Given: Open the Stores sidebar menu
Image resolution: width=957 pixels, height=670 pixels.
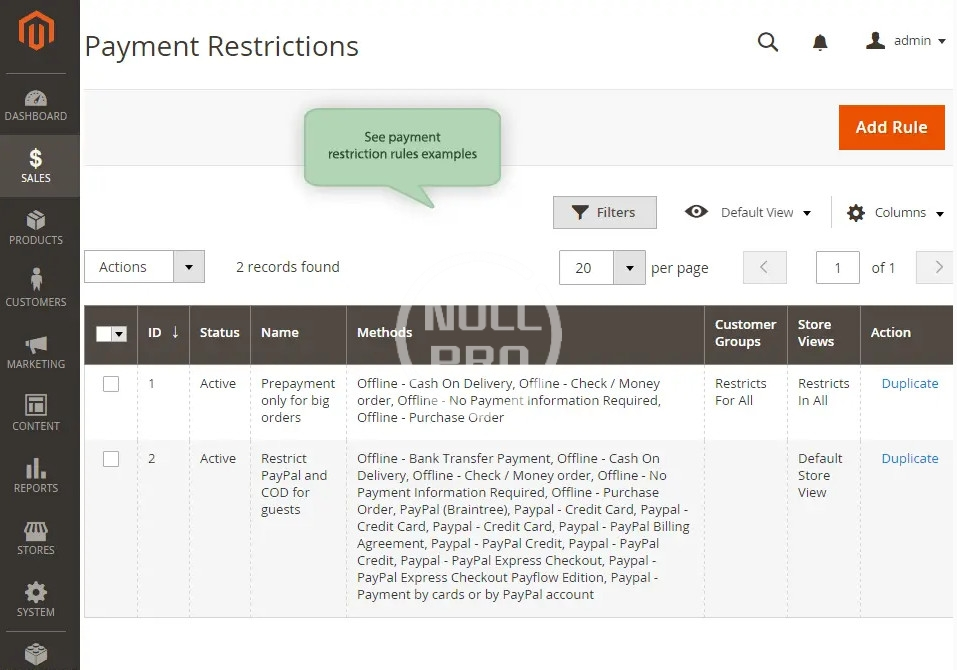Looking at the screenshot, I should [36, 538].
